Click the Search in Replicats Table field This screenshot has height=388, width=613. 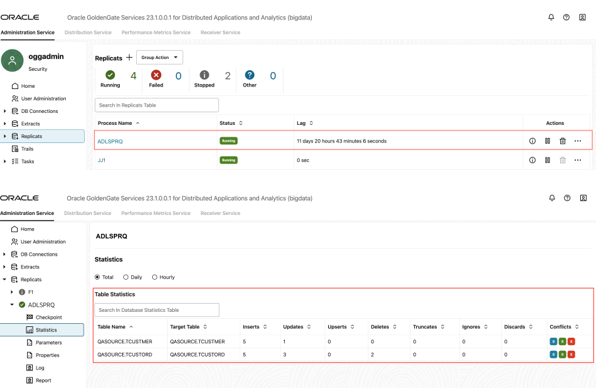click(x=157, y=105)
